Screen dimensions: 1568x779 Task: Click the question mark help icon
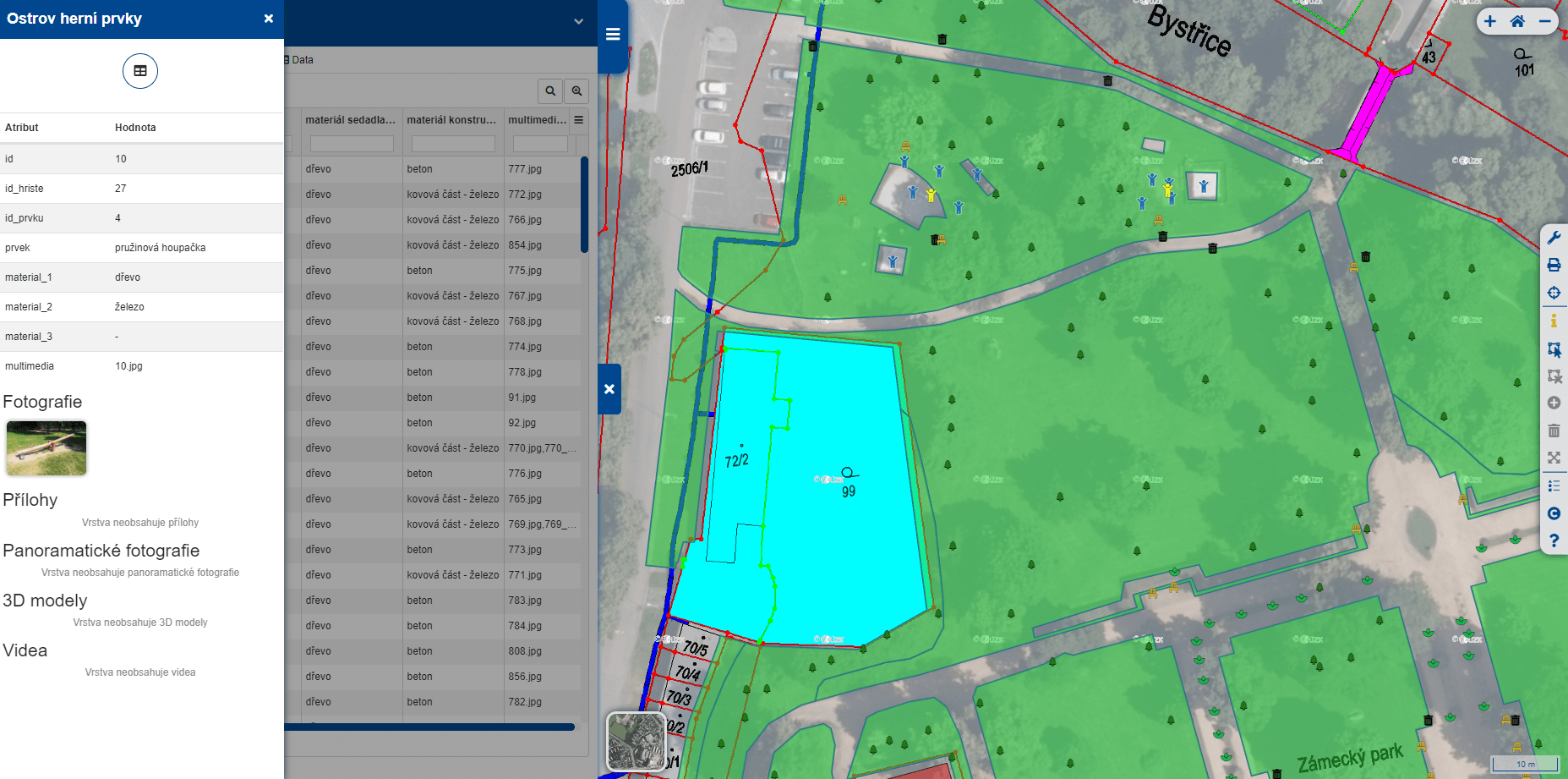1554,540
